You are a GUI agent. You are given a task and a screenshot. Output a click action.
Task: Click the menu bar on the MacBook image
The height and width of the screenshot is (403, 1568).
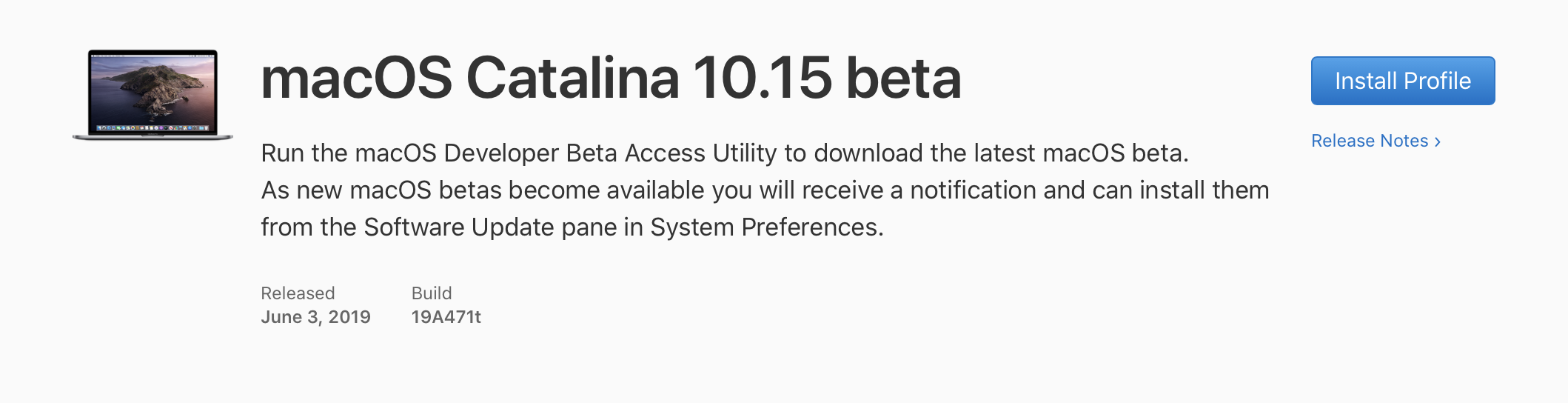[x=153, y=54]
